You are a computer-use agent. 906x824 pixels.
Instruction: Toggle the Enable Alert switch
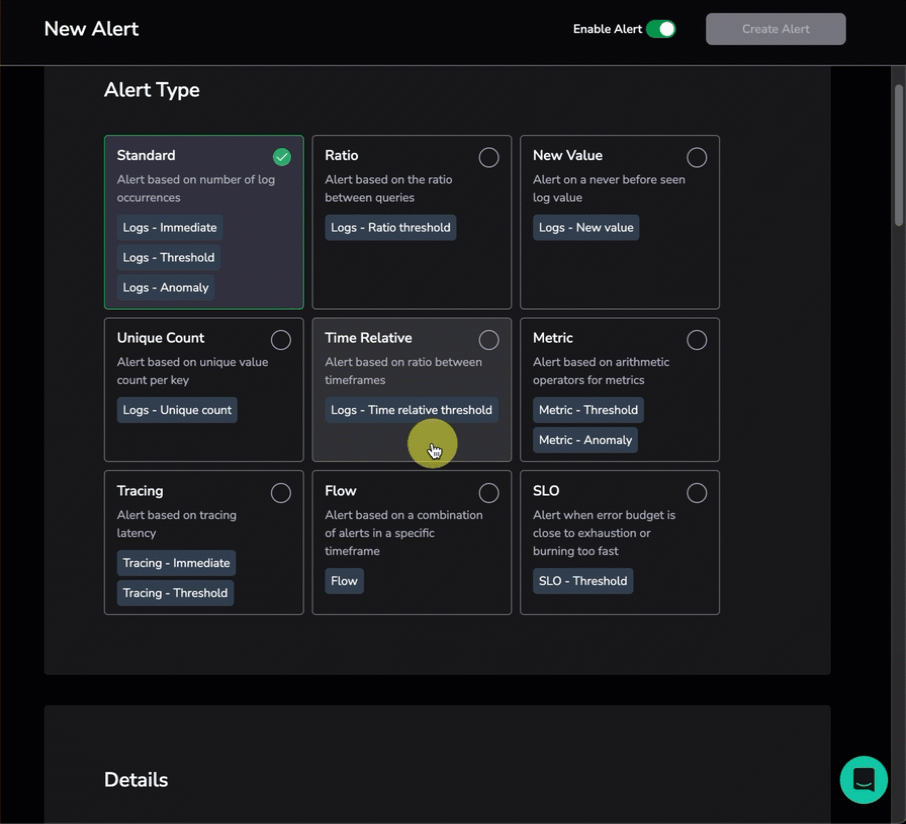660,29
